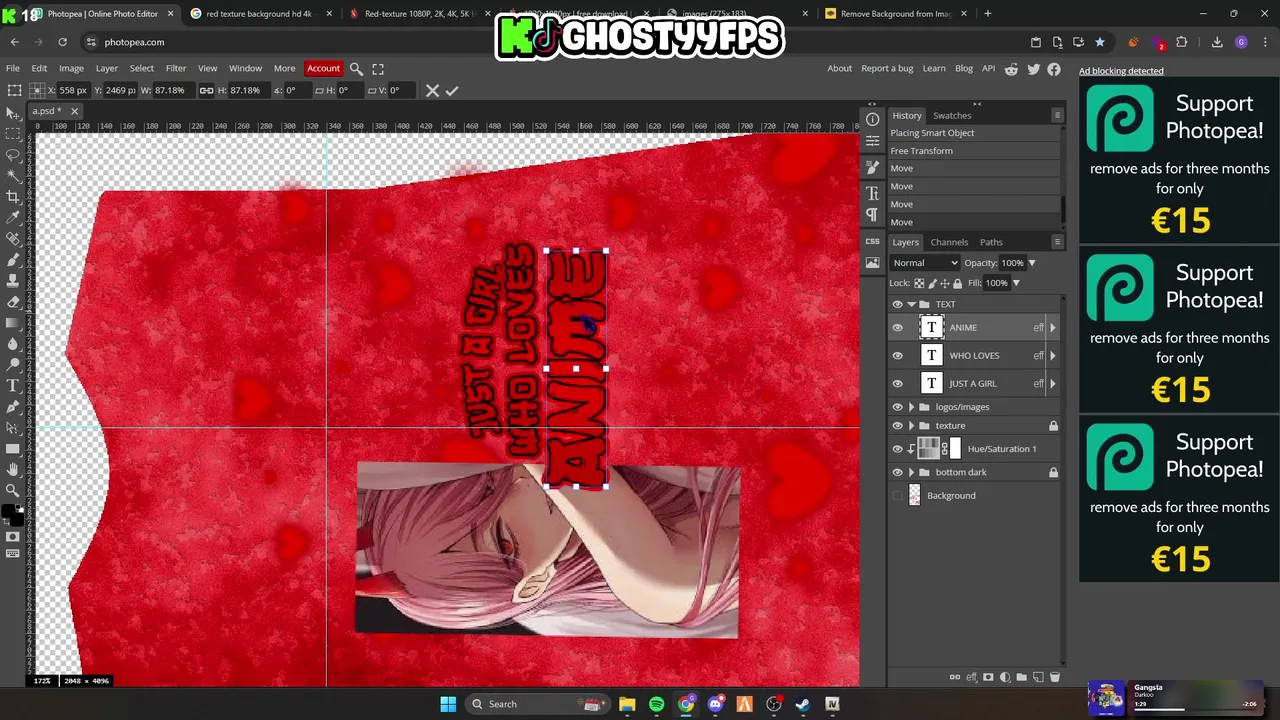Open the search icon in menu bar
Image resolution: width=1280 pixels, height=720 pixels.
356,69
